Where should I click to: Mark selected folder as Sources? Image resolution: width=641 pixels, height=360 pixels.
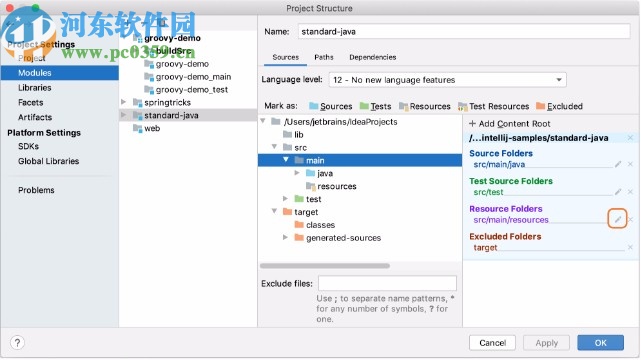click(331, 106)
